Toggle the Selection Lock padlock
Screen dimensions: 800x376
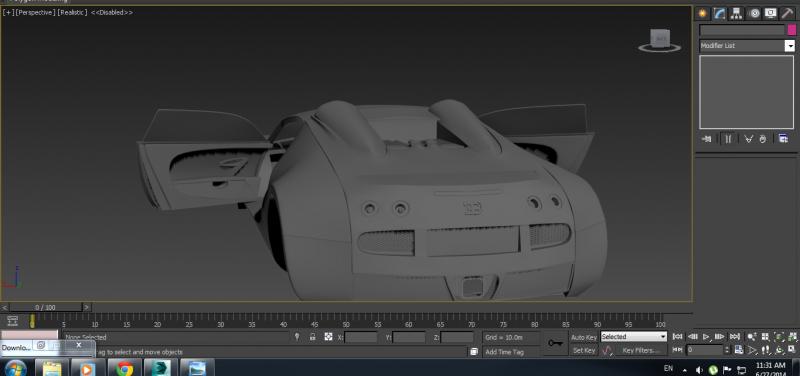coord(313,337)
